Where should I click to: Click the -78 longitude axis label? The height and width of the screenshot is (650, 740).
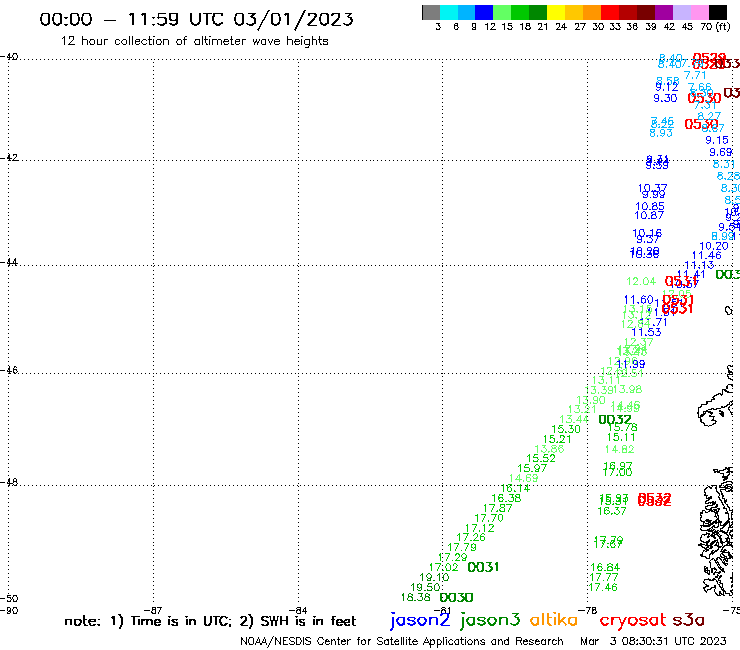click(x=588, y=610)
